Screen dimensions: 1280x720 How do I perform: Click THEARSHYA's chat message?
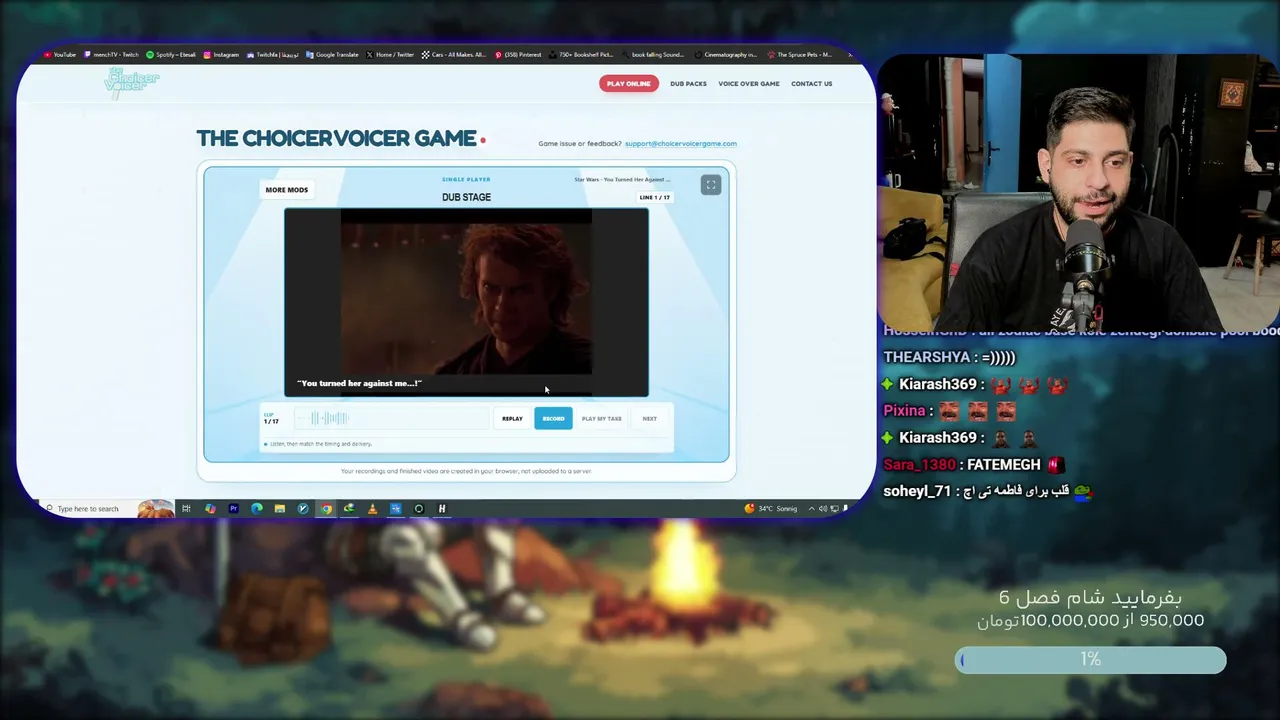pos(949,357)
